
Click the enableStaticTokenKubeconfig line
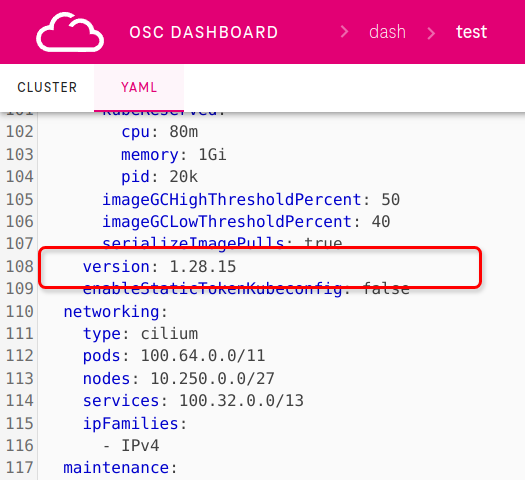(x=246, y=290)
